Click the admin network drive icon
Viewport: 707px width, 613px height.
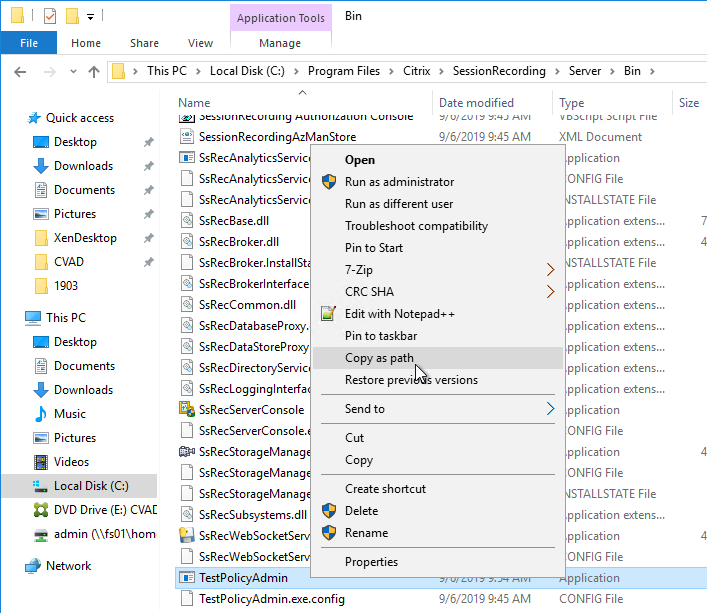point(41,534)
